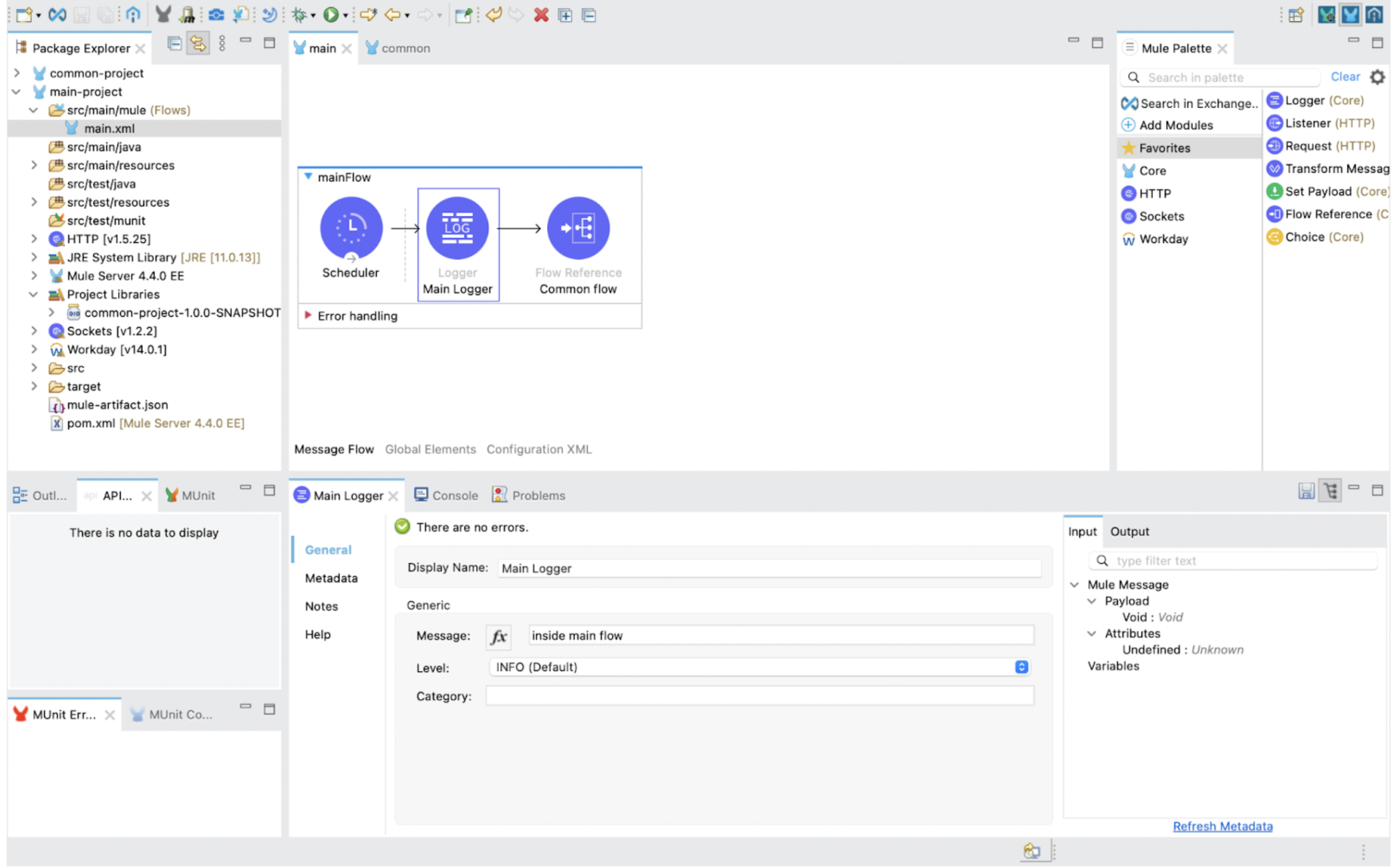1396x868 pixels.
Task: Click the Add Modules button in palette
Action: (x=1175, y=124)
